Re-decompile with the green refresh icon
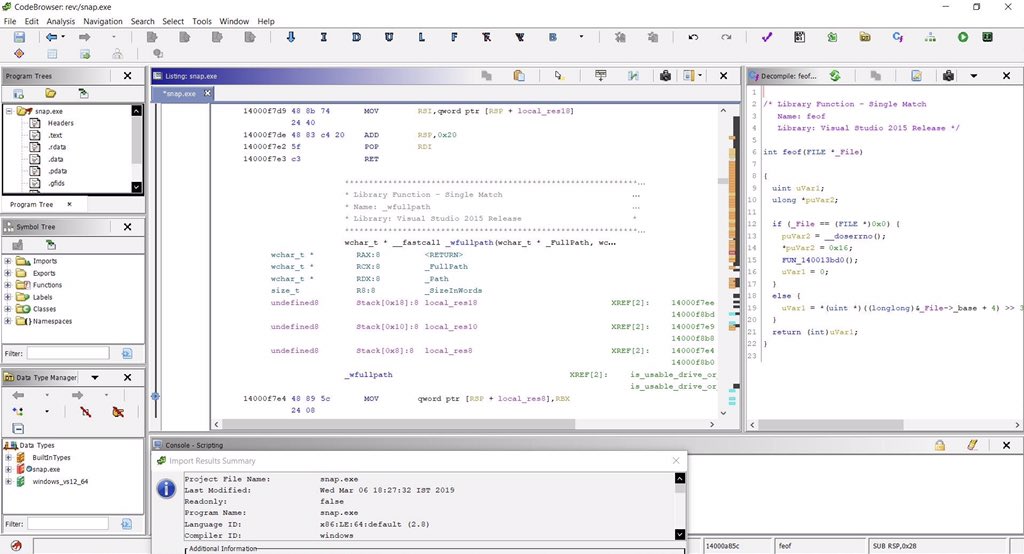Viewport: 1024px width, 554px height. coord(835,76)
